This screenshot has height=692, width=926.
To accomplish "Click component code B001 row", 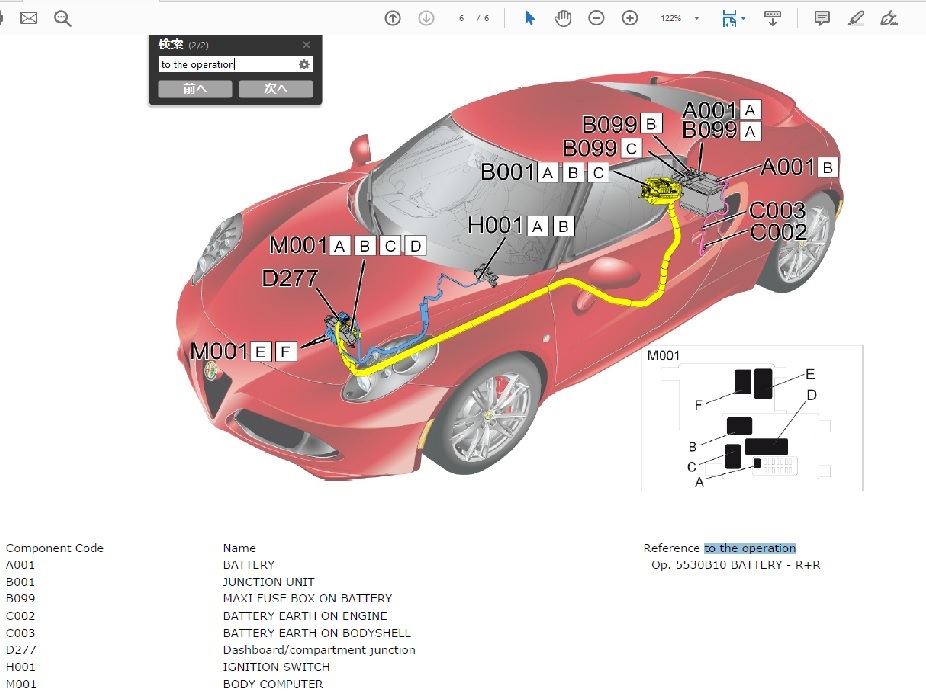I will [x=20, y=582].
